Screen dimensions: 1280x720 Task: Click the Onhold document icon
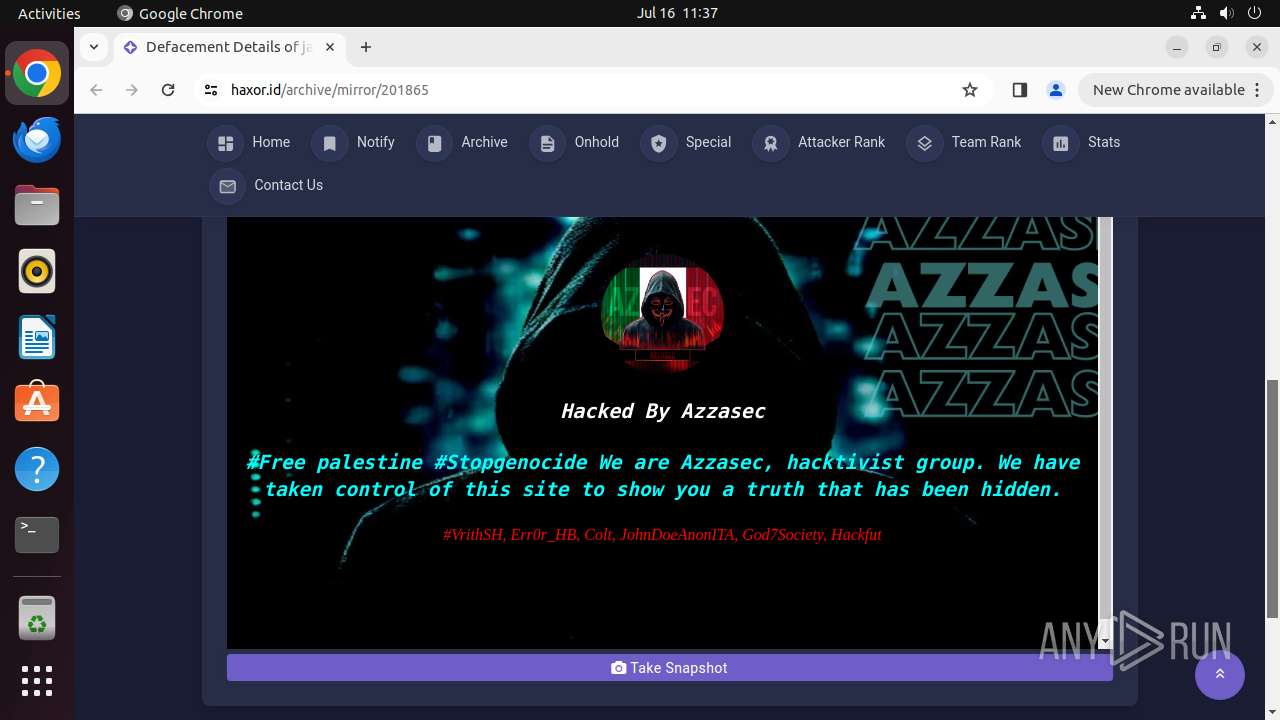pos(547,143)
